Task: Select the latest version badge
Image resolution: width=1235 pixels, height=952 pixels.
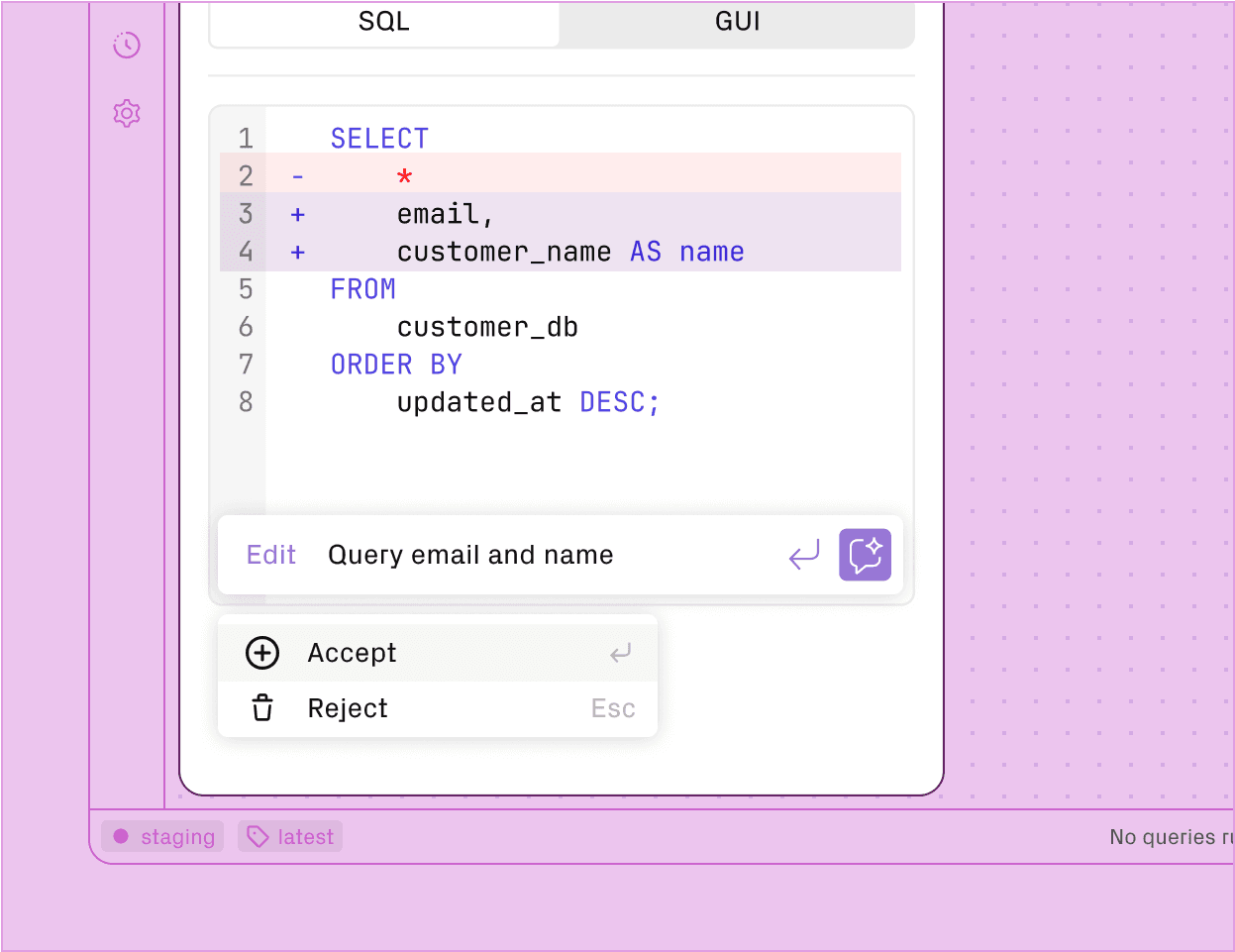Action: pyautogui.click(x=289, y=836)
